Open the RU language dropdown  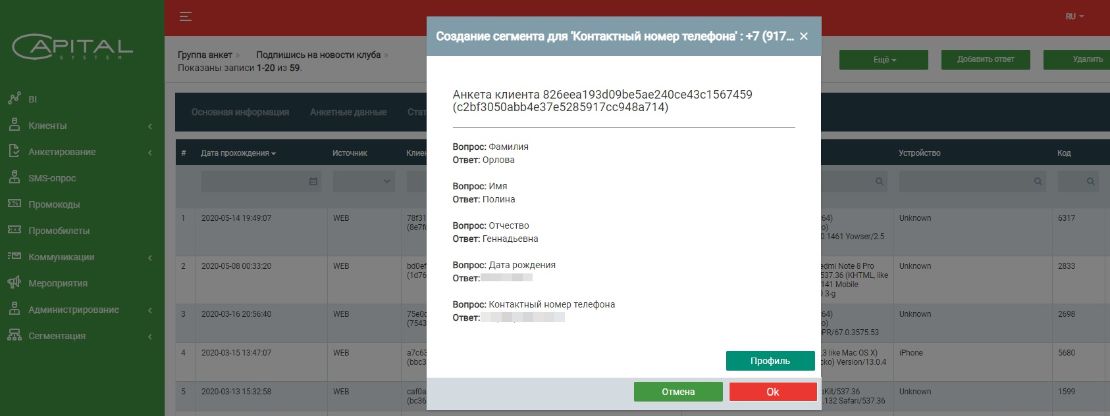click(x=1074, y=16)
